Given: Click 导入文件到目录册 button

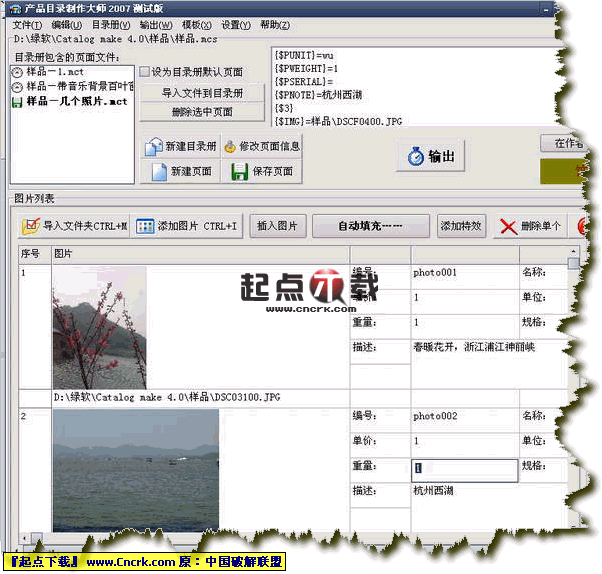Looking at the screenshot, I should 202,93.
